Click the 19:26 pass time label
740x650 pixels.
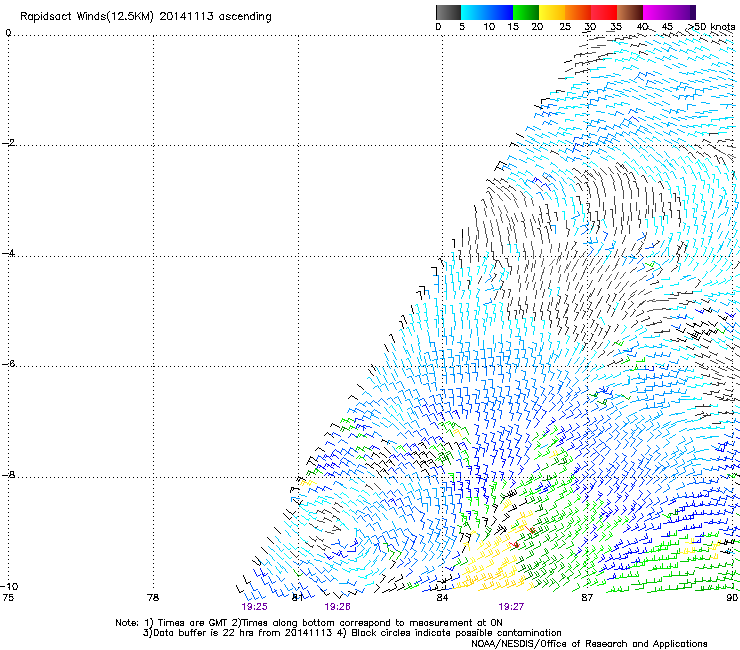[337, 607]
